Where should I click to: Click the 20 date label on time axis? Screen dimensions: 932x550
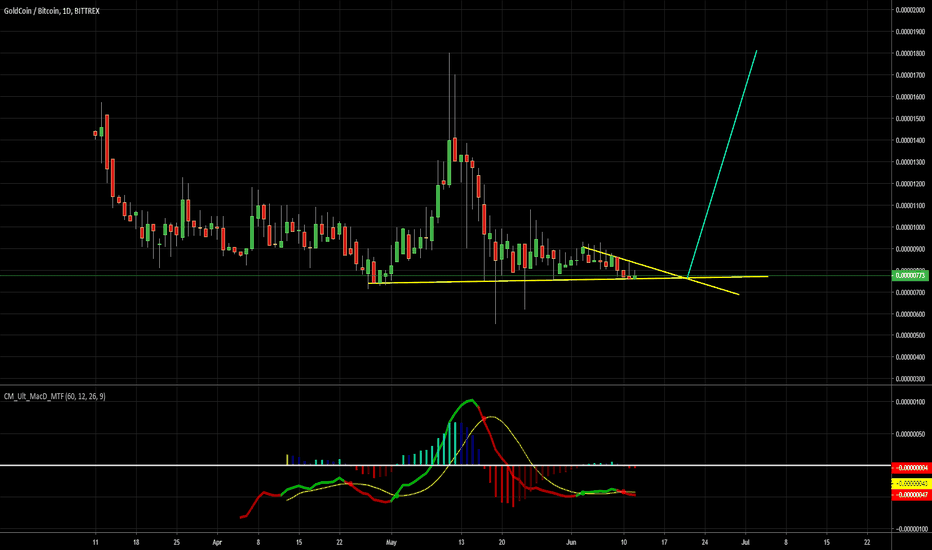[x=502, y=542]
